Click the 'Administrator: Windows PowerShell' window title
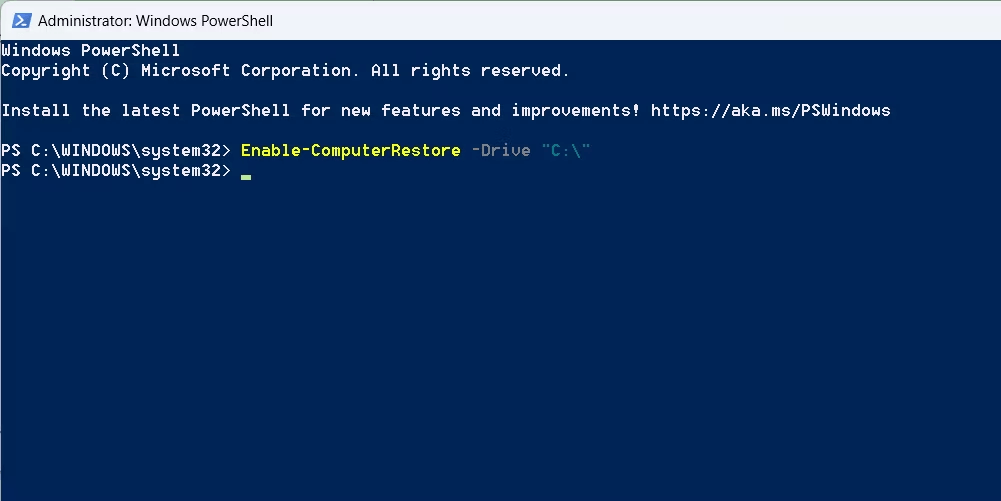 coord(156,20)
